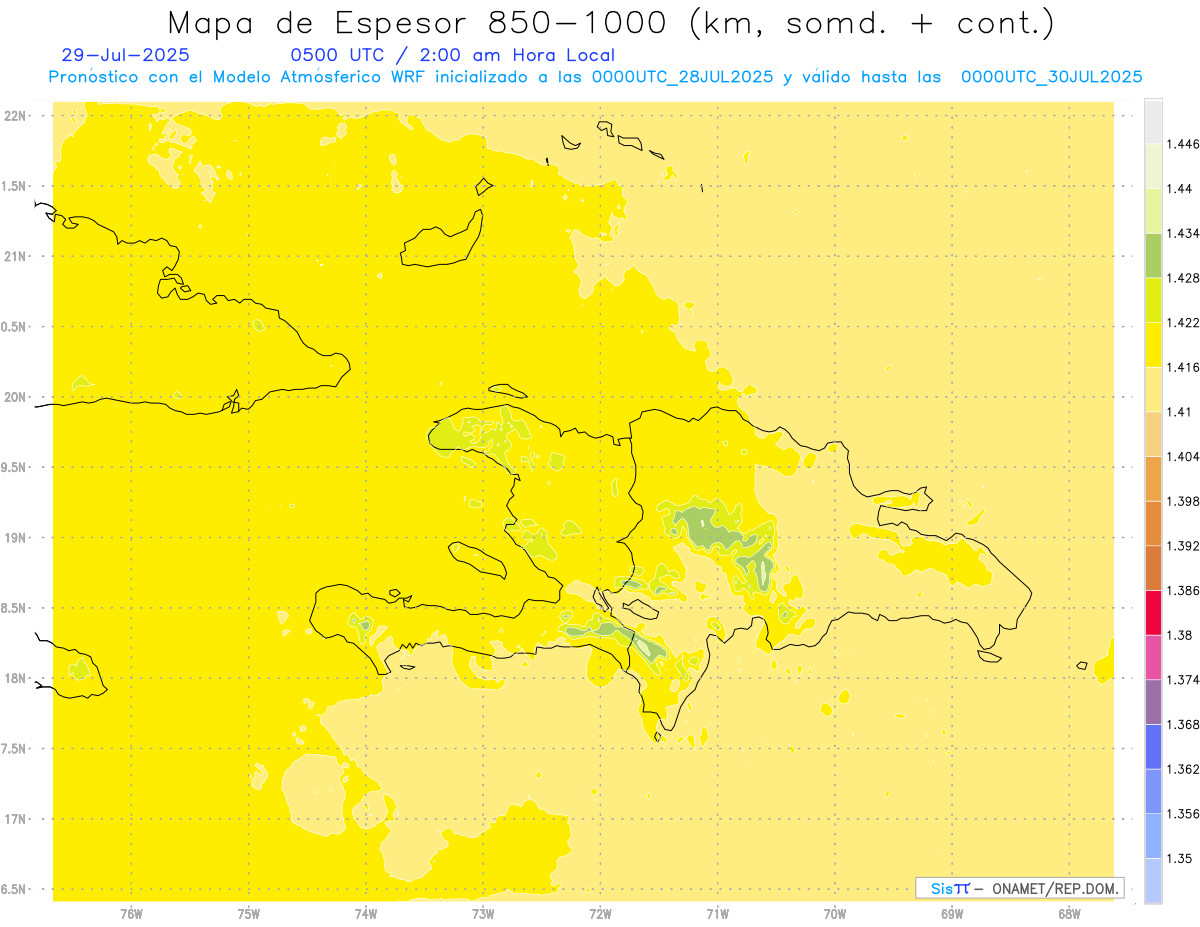This screenshot has height=927, width=1200.
Task: Pick the bright yellow swatch between 1.416 and 1.422
Action: click(1153, 345)
